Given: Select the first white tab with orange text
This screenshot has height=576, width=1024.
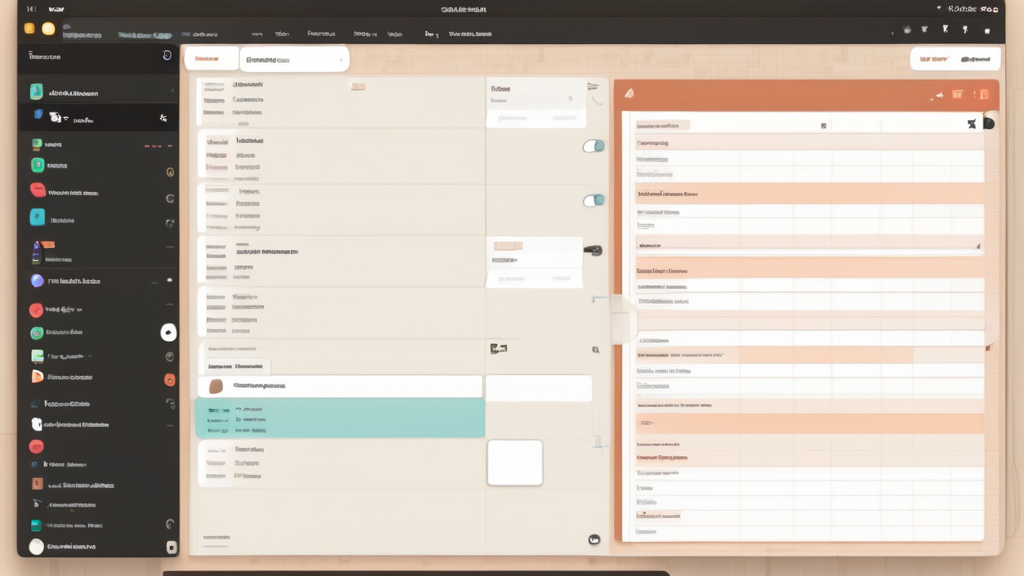Looking at the screenshot, I should point(209,59).
